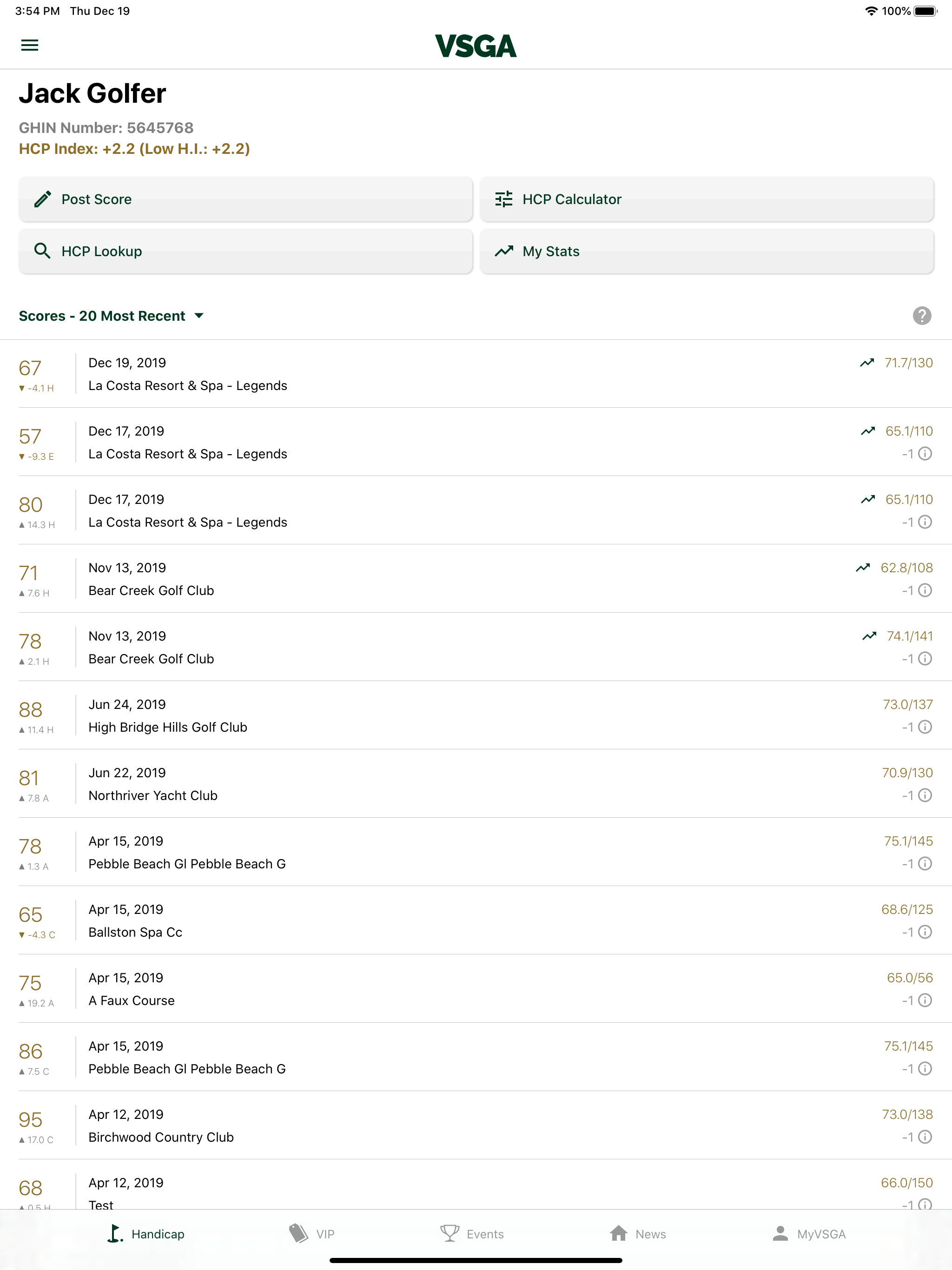Open the News tab

tap(637, 1234)
